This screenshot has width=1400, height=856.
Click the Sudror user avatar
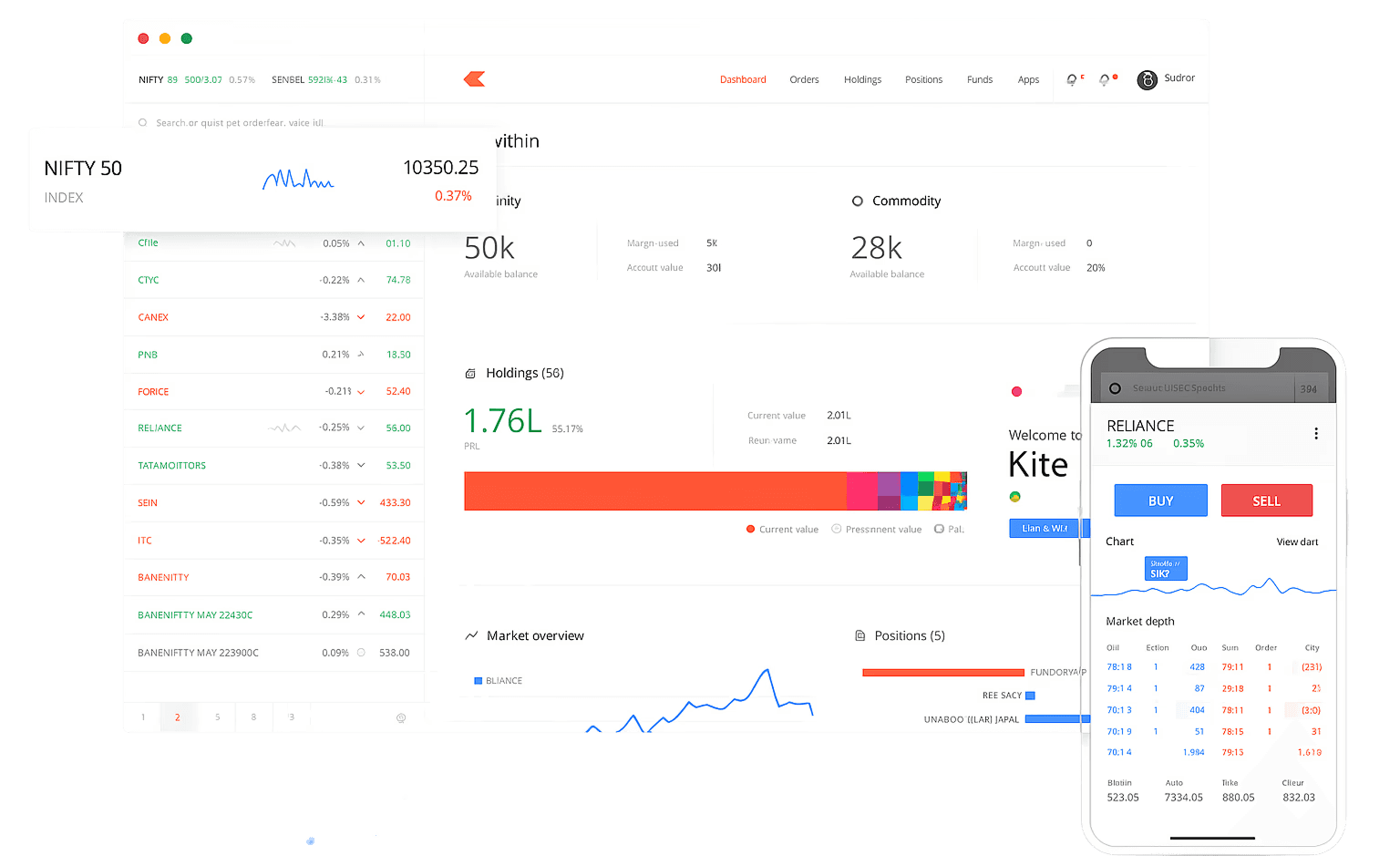[x=1147, y=80]
